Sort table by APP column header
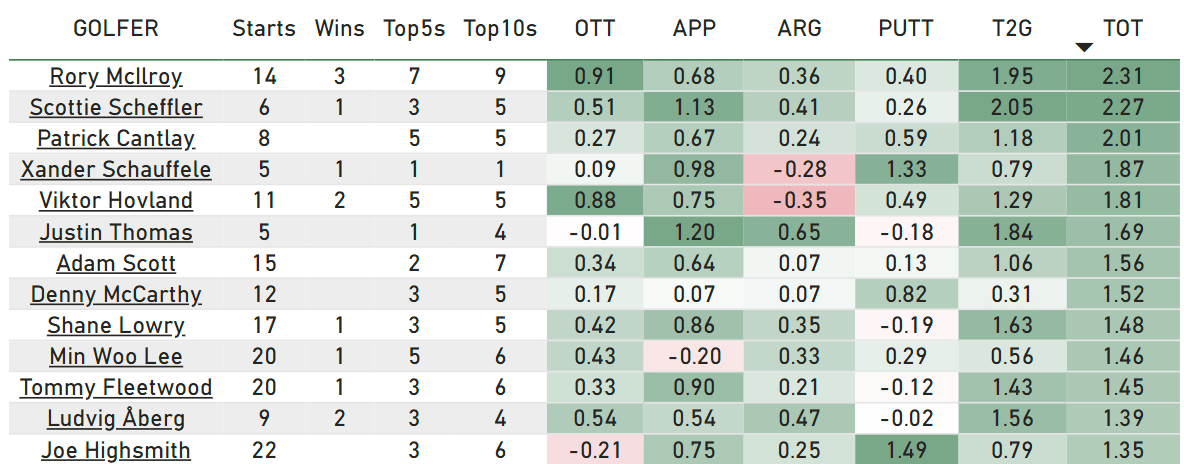The height and width of the screenshot is (464, 1184). coord(694,29)
